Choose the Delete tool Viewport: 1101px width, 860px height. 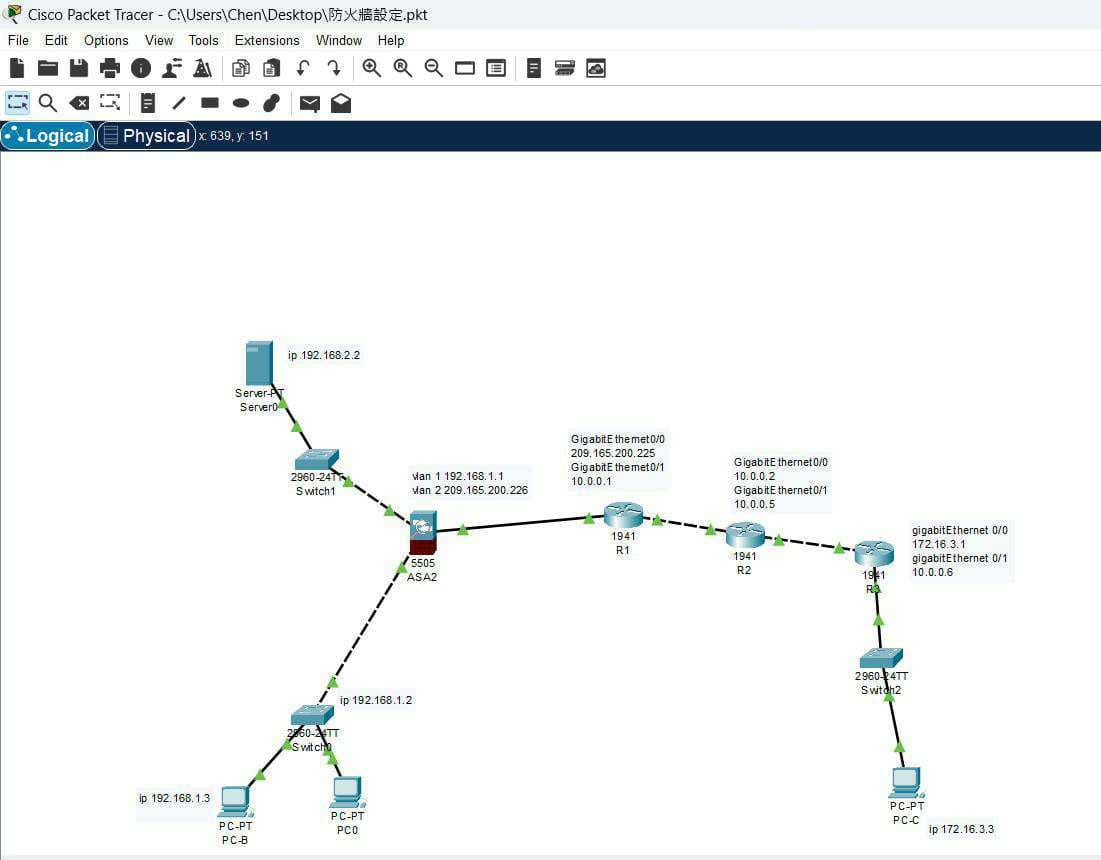click(79, 103)
